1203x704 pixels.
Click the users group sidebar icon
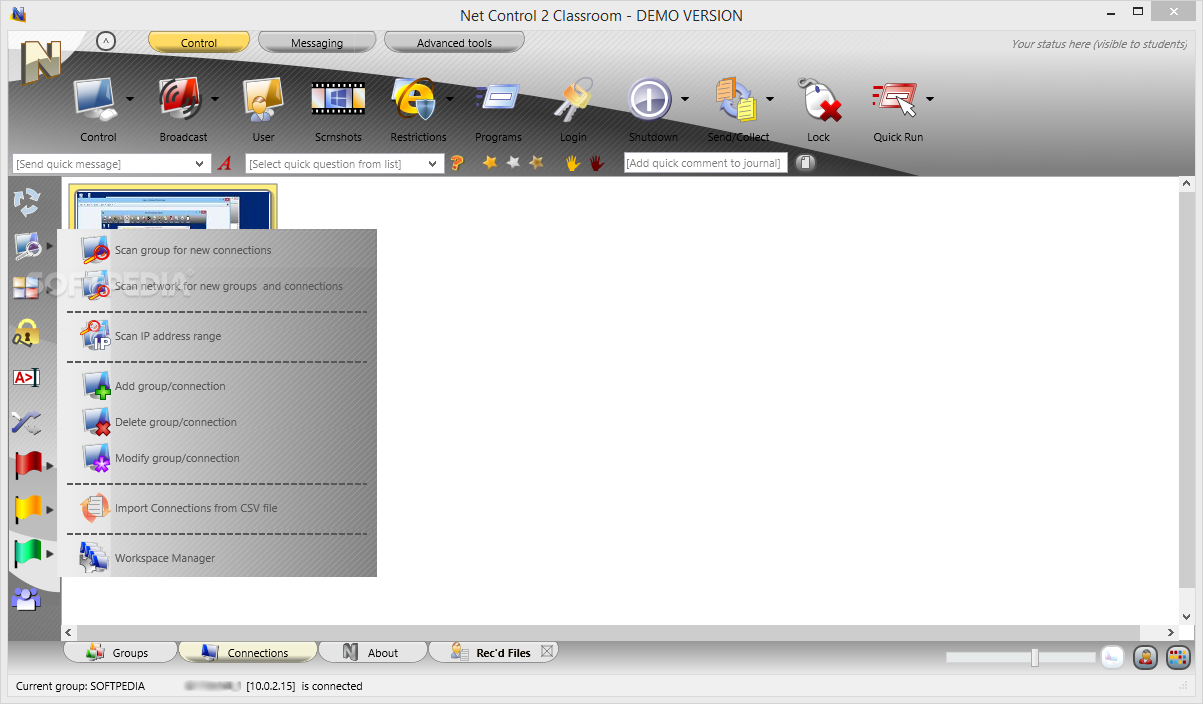click(x=27, y=599)
